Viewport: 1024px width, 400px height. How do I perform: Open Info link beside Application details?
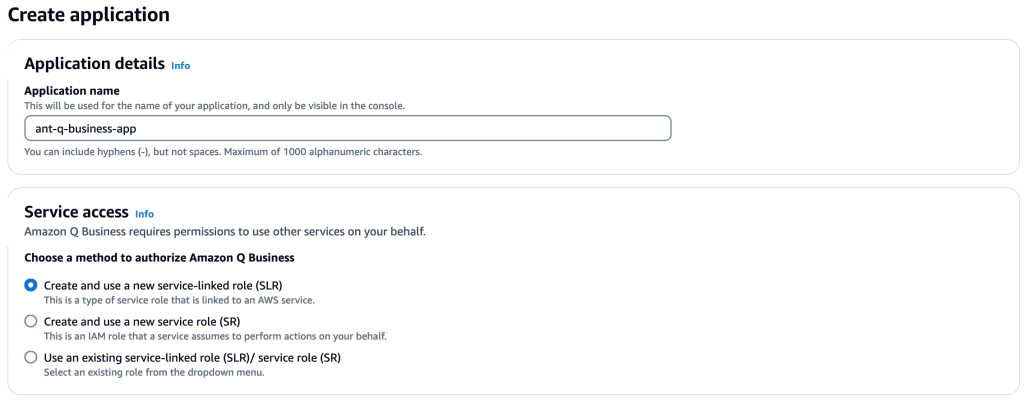(x=180, y=65)
